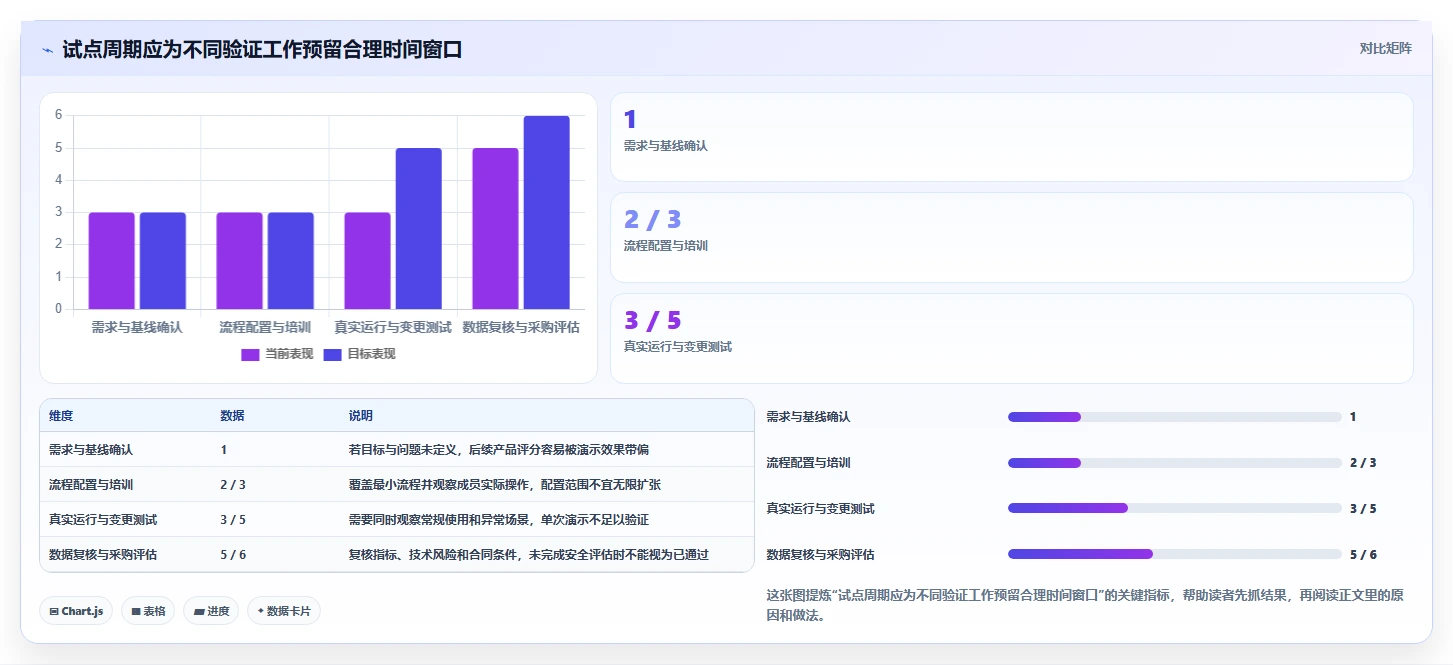
Task: Click the table cell with value 5 / 6
Action: pos(233,554)
